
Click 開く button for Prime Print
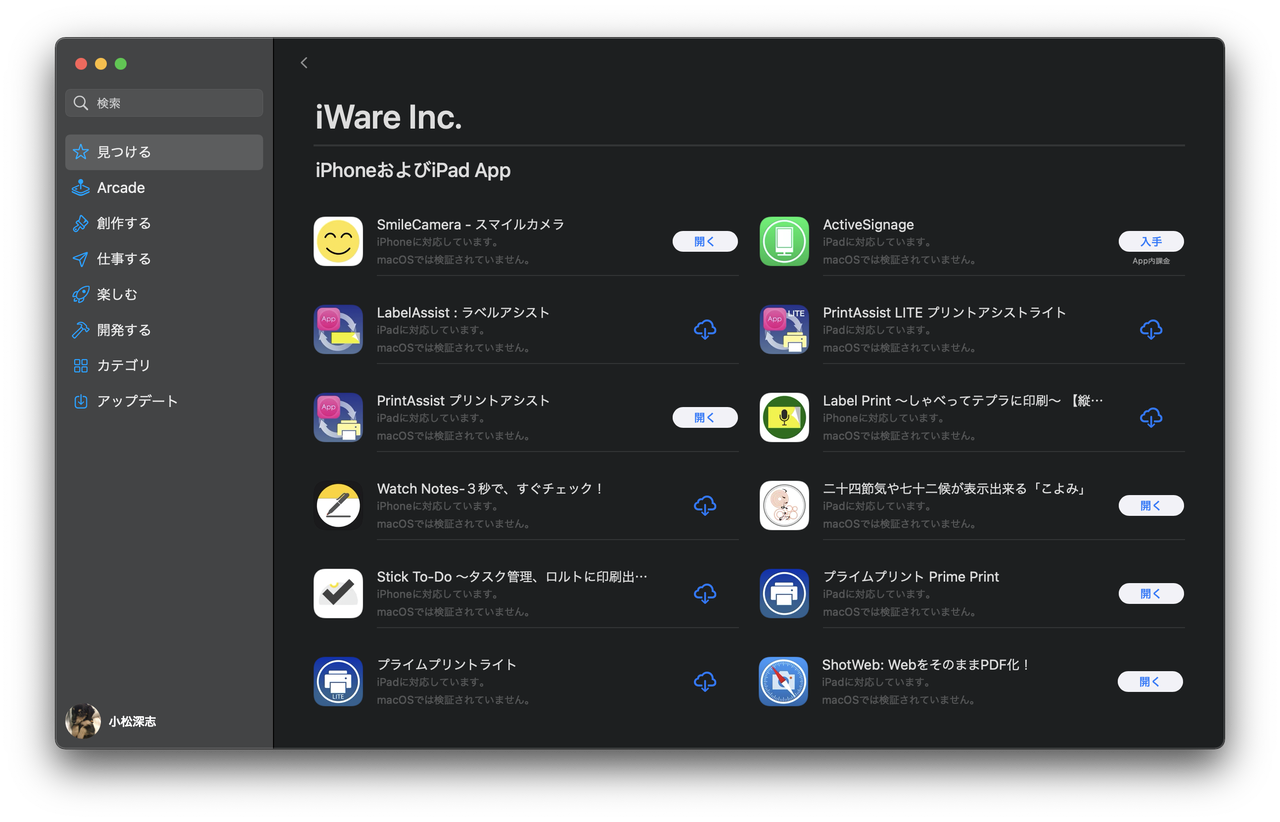pyautogui.click(x=1151, y=593)
